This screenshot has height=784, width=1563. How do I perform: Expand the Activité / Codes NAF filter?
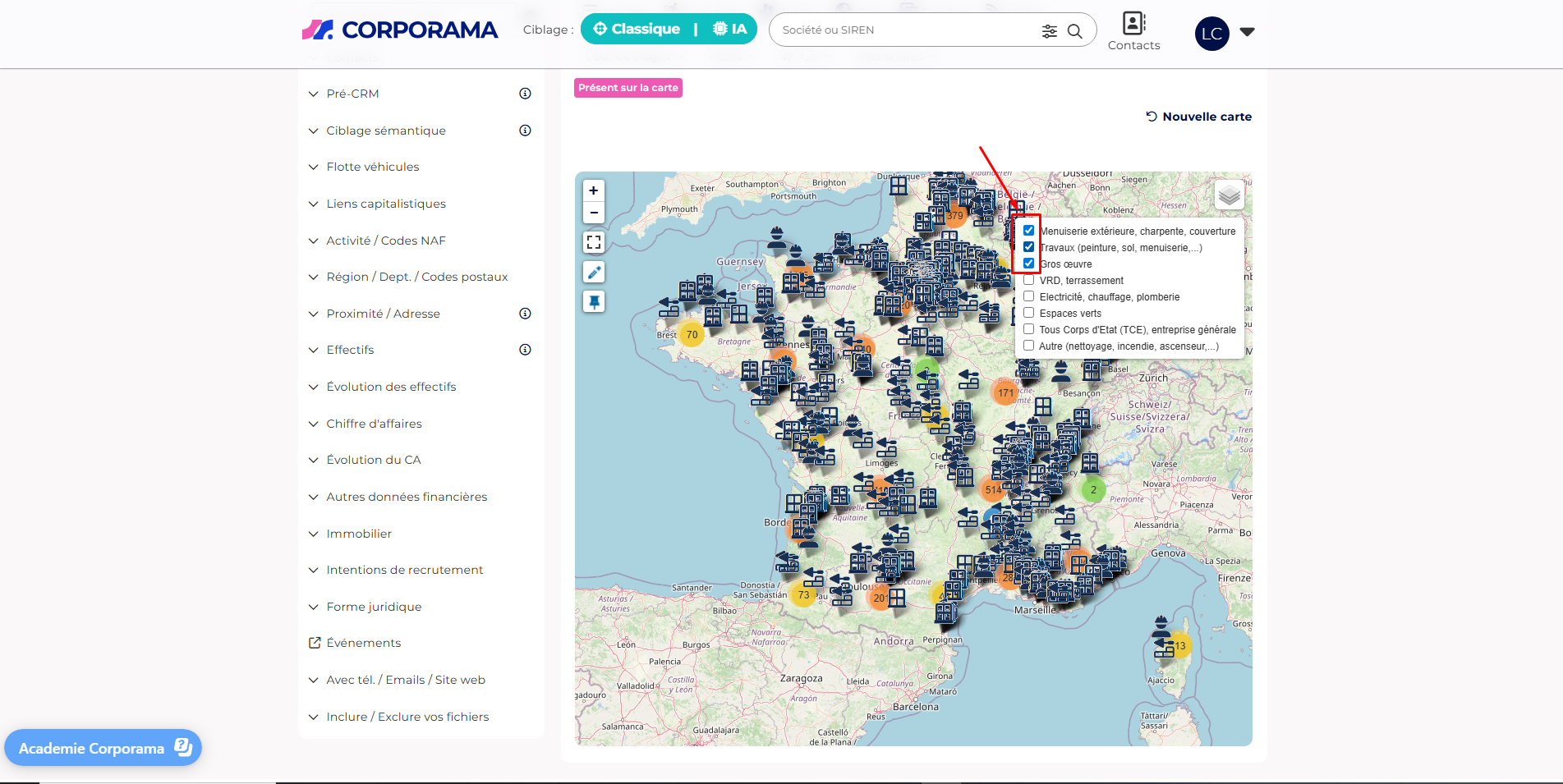[x=385, y=241]
